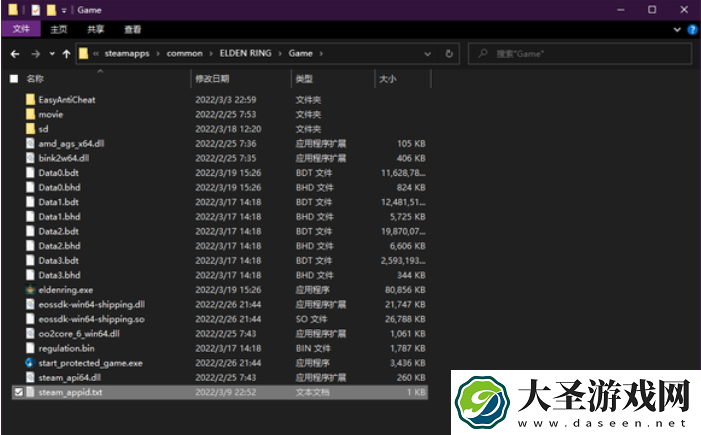Open the 主页 ribbon tab

coord(59,30)
